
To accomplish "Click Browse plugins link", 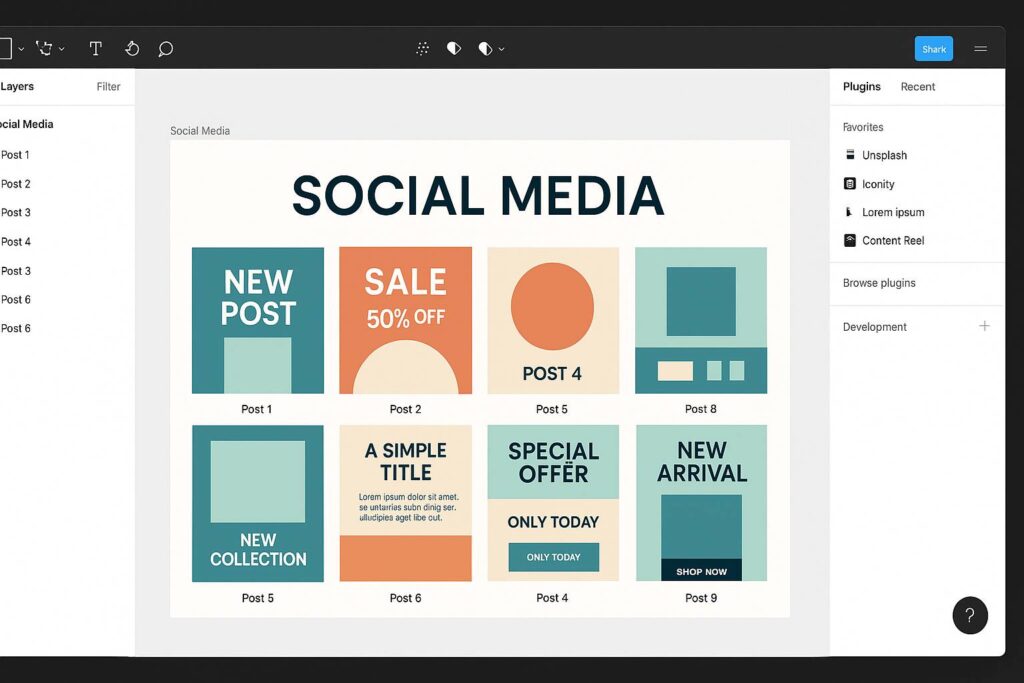I will click(879, 283).
